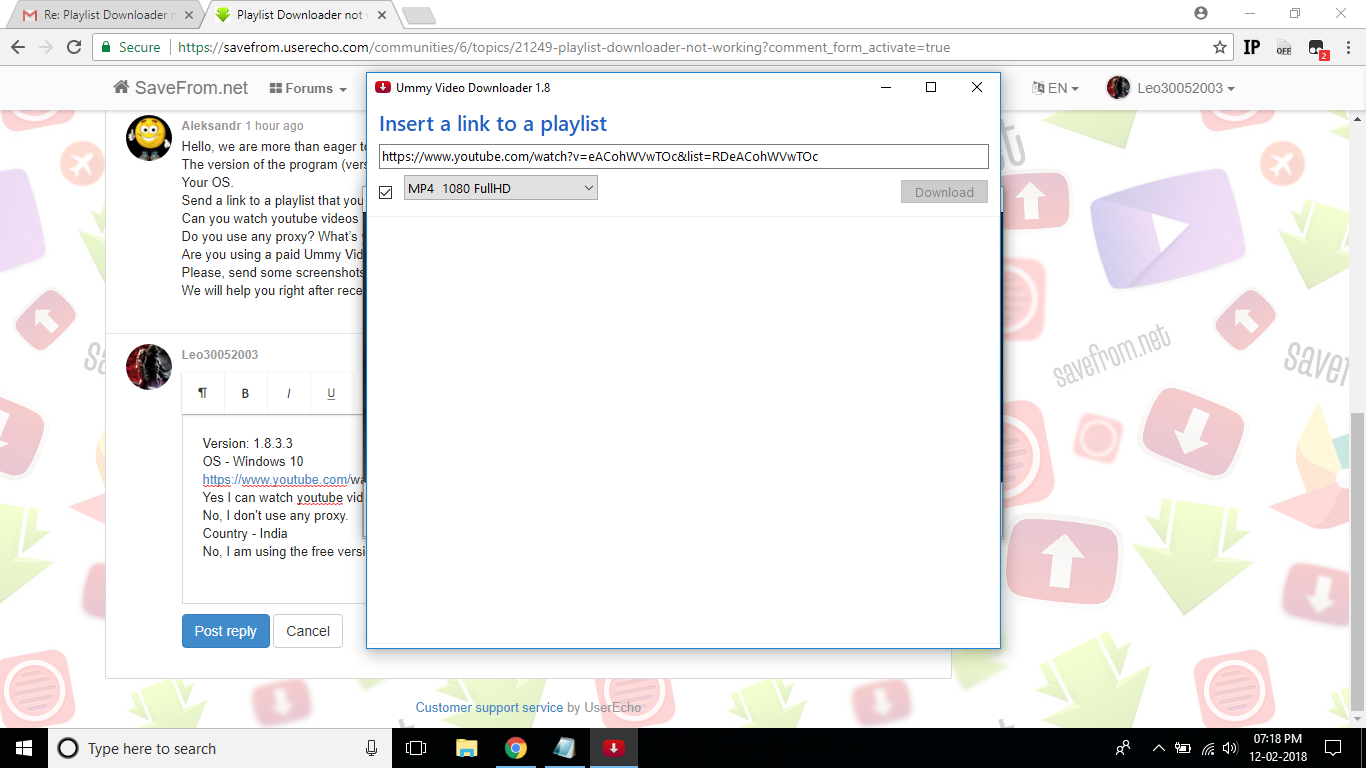Toggle the checkbox beside the MP4 format dropdown

coord(386,192)
